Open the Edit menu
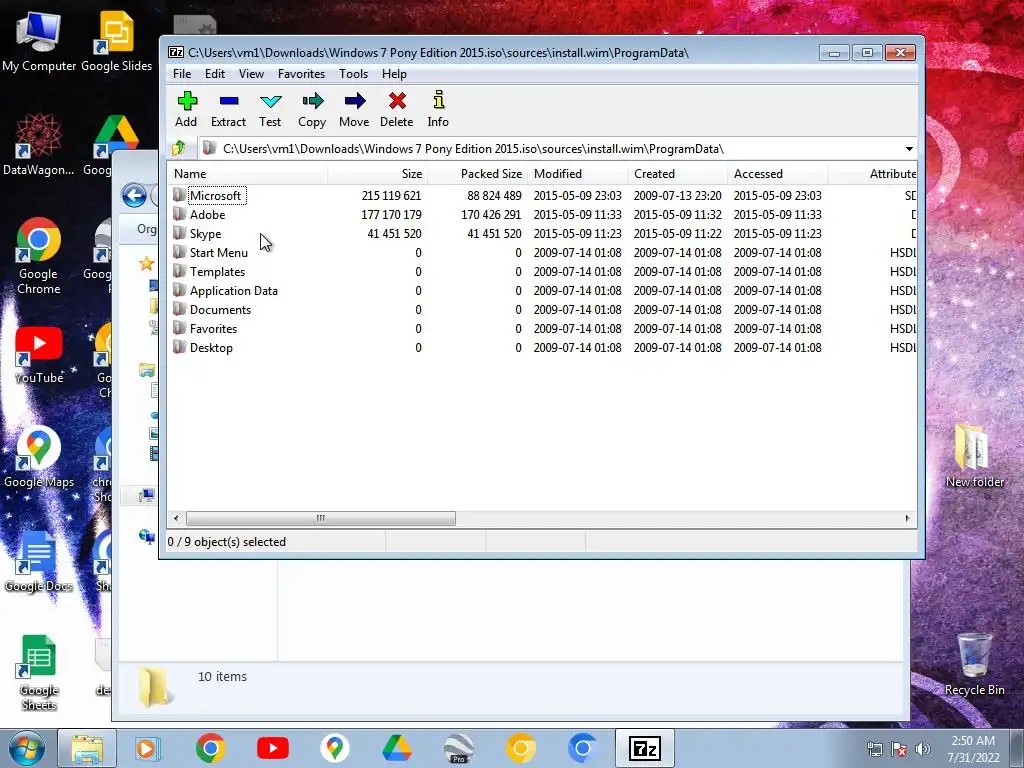The image size is (1024, 768). 215,74
